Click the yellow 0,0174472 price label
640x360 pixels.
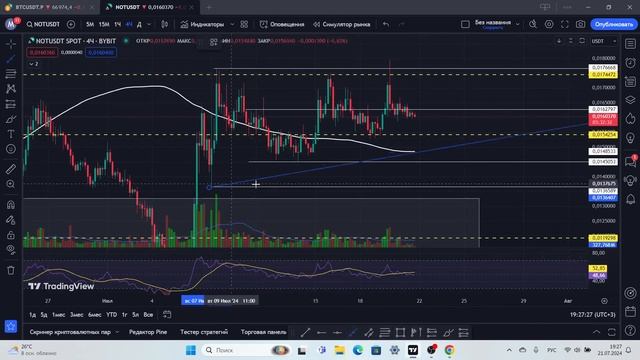(x=603, y=75)
